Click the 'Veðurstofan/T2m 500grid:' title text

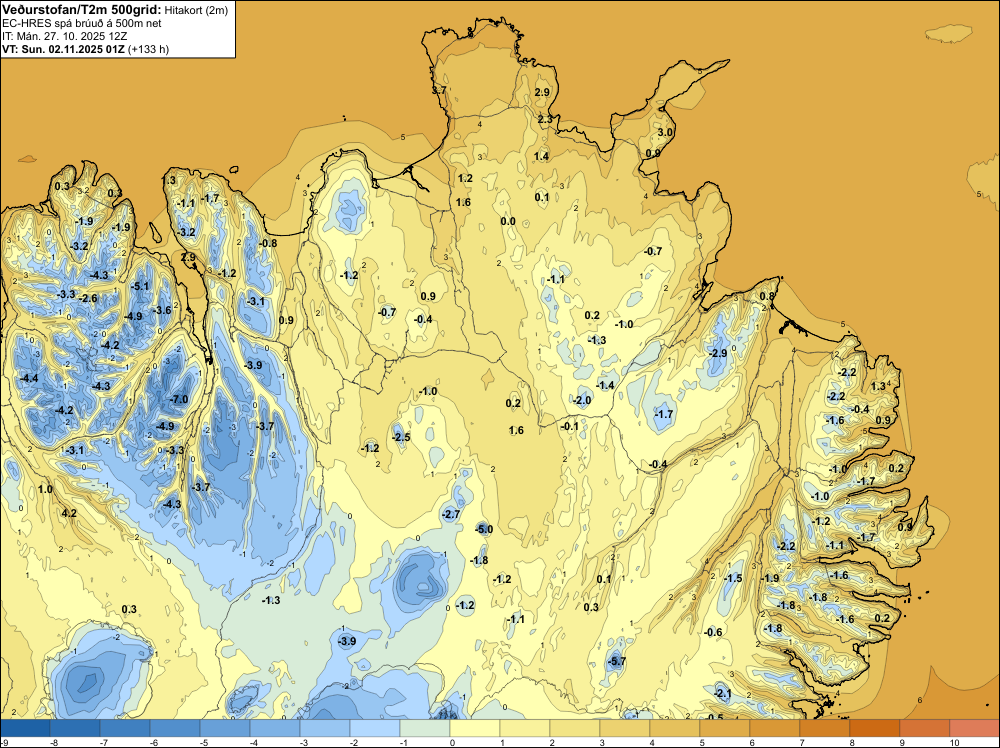[82, 10]
